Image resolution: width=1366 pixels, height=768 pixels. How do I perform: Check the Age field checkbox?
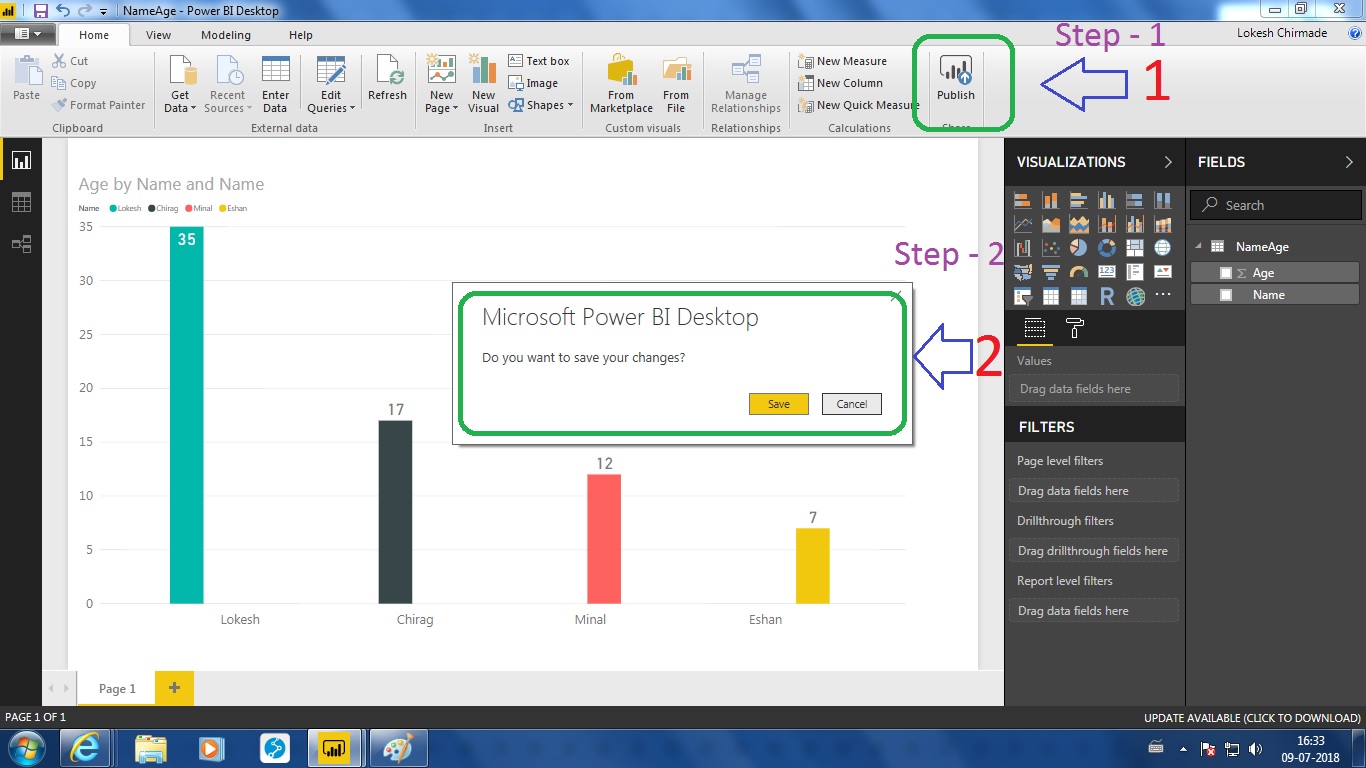tap(1226, 273)
